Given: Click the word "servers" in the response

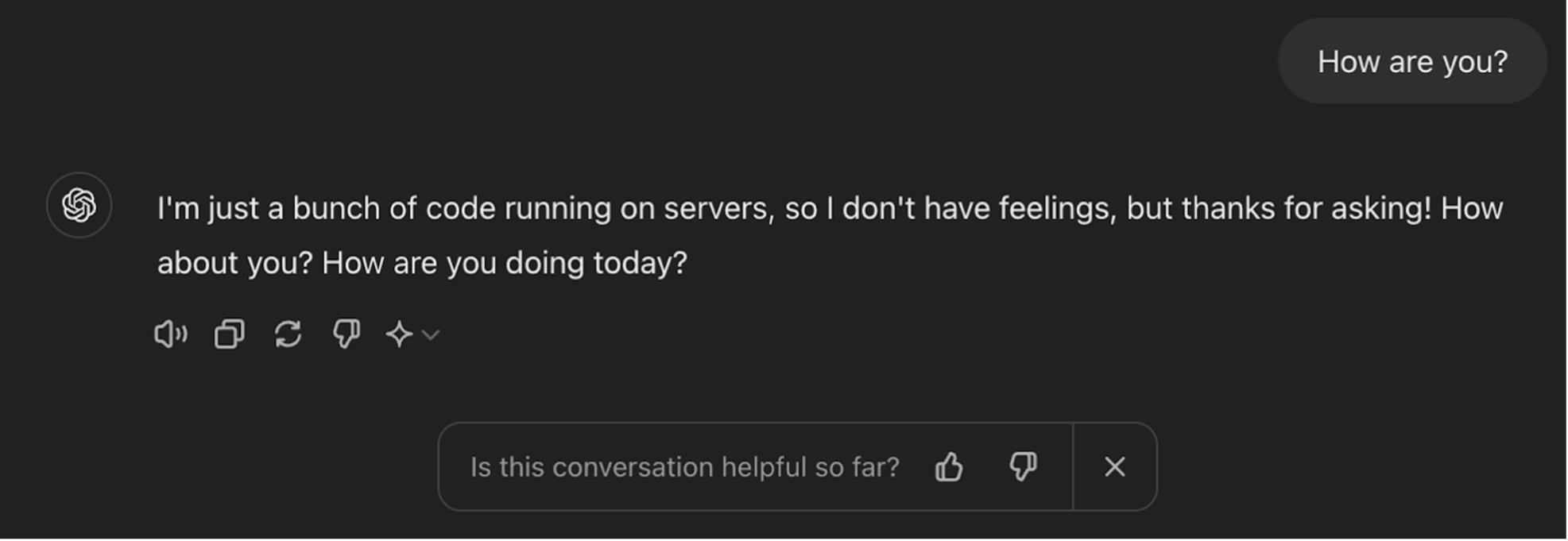Looking at the screenshot, I should [x=718, y=209].
